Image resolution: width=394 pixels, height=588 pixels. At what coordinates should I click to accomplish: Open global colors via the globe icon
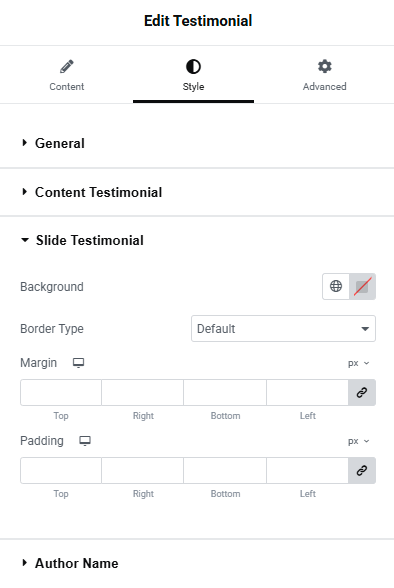336,286
